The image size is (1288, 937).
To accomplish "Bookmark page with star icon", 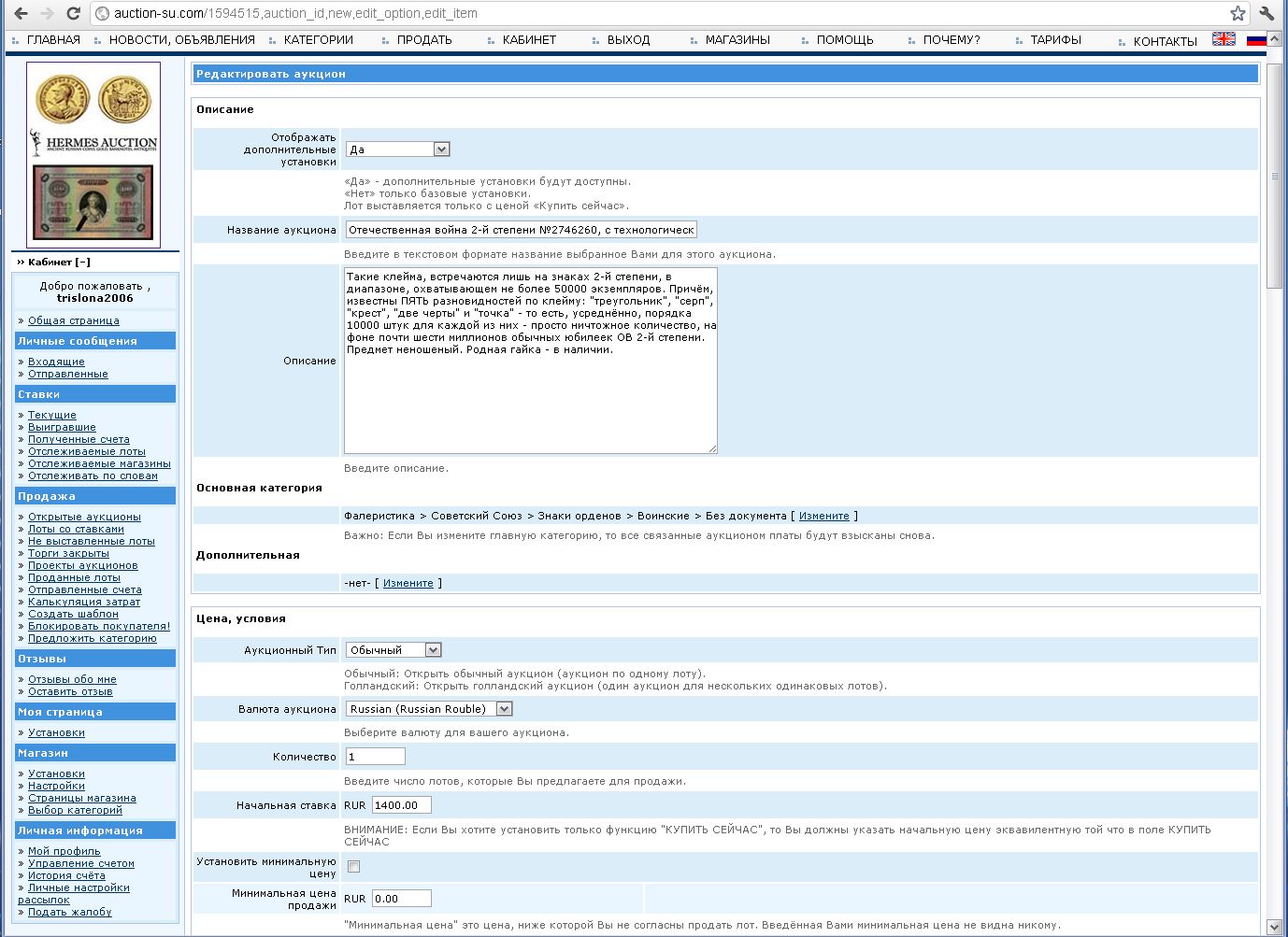I will click(1238, 13).
